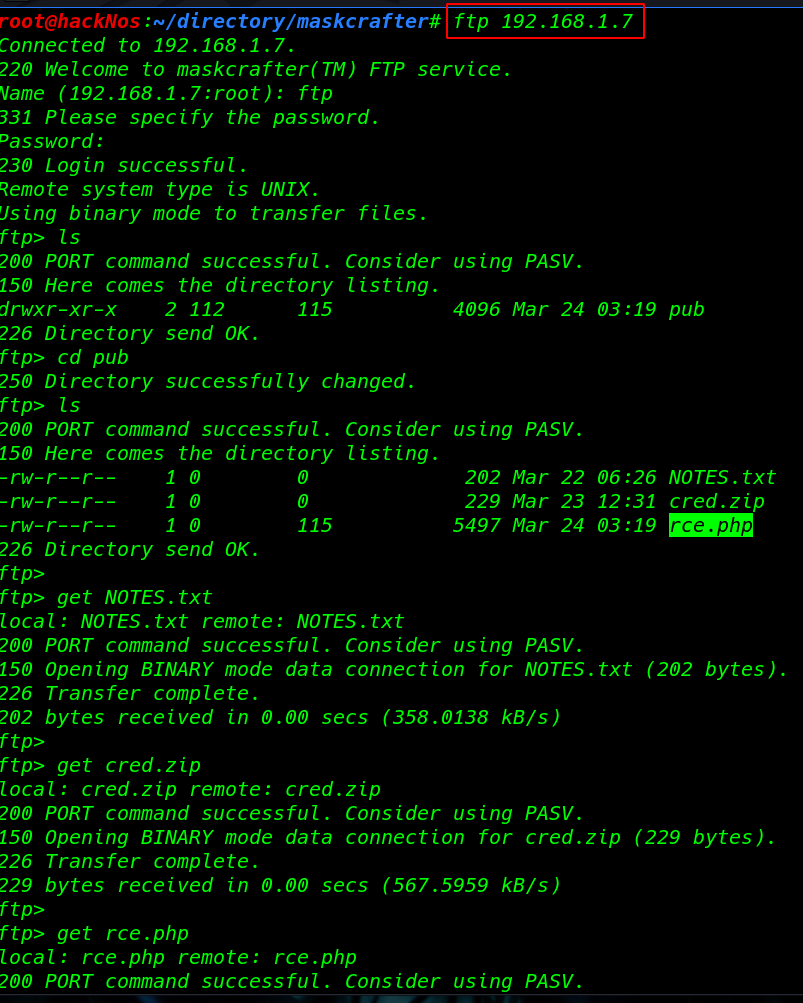This screenshot has height=1003, width=803.
Task: Click the 567.5959 kB/s transfer speed text
Action: click(472, 885)
